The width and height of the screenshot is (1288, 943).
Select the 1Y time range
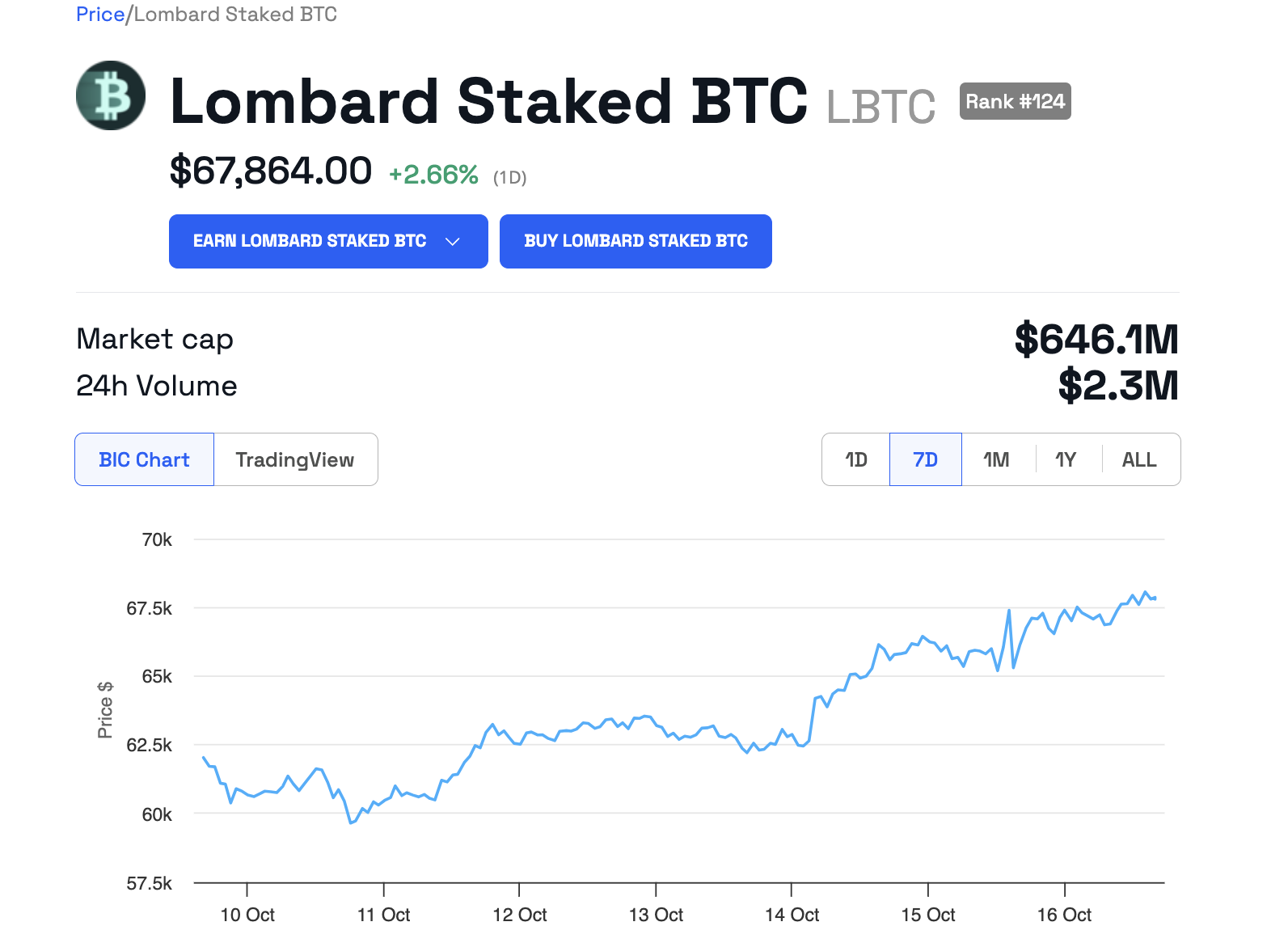tap(1066, 459)
